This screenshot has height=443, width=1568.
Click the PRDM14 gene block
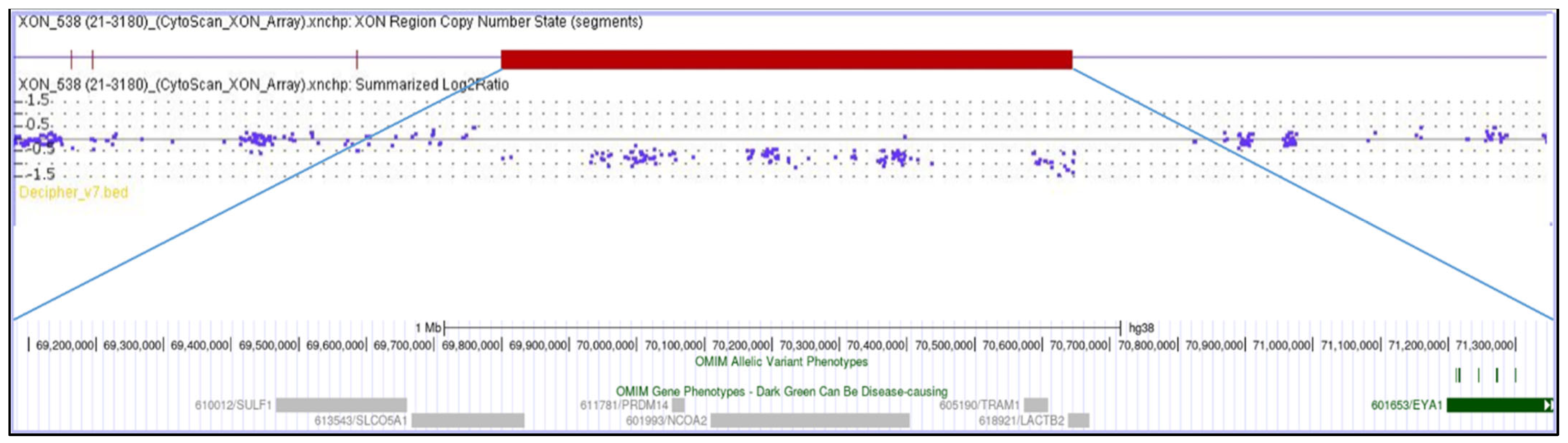tap(678, 405)
